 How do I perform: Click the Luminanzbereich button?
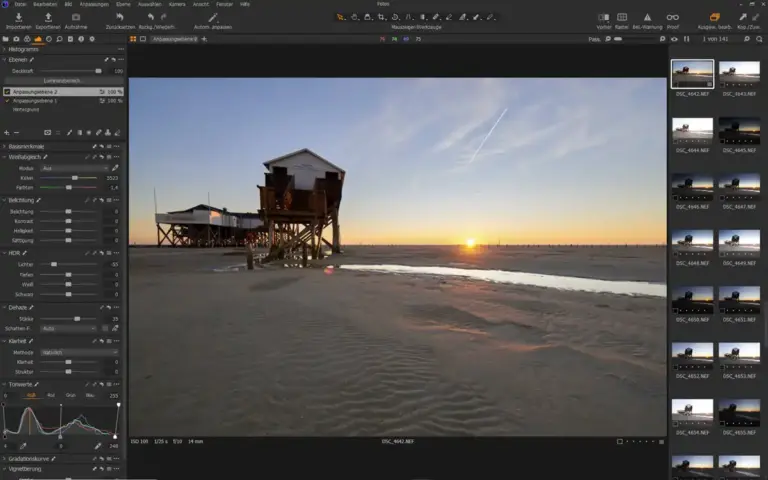pos(64,81)
